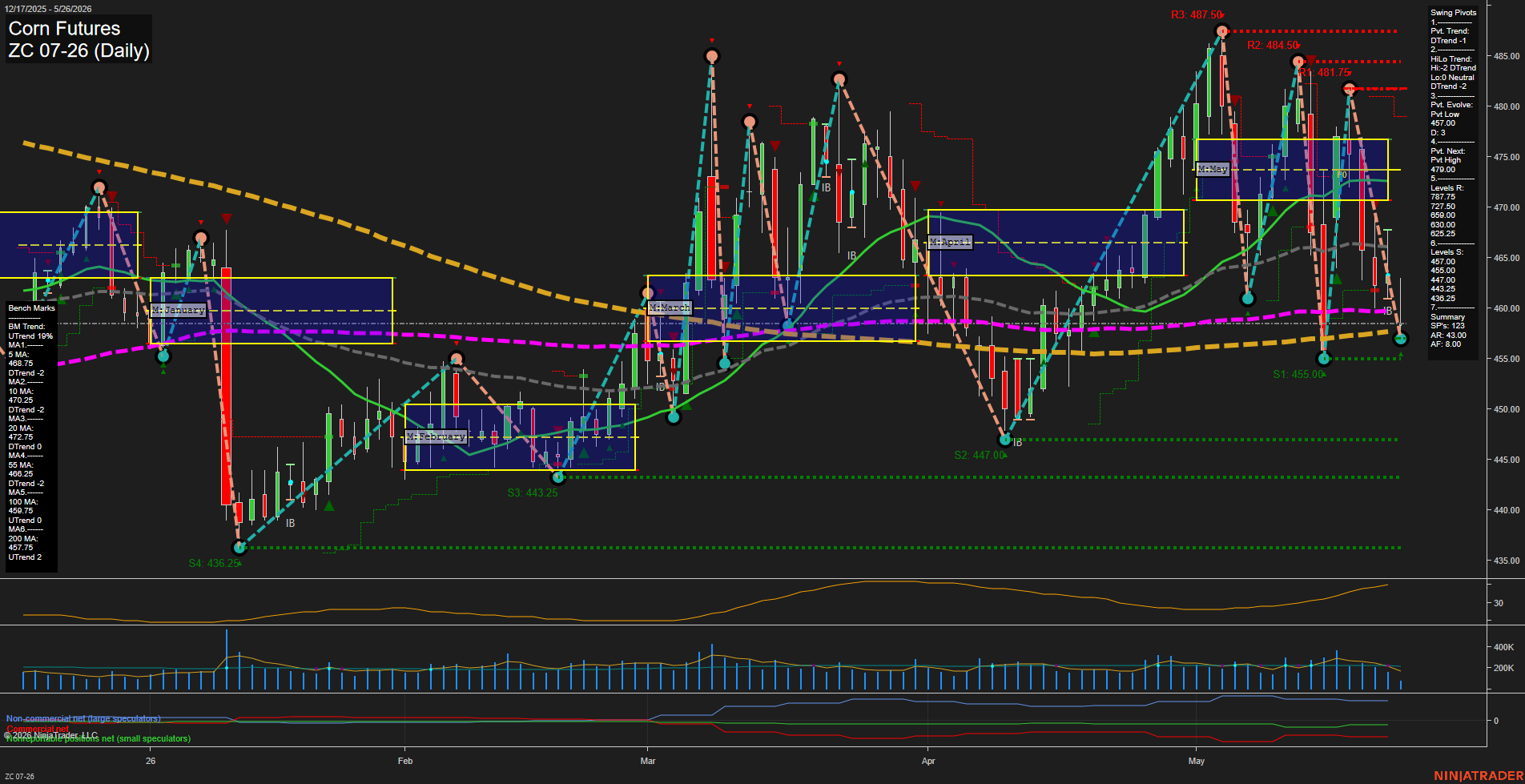Viewport: 1525px width, 784px height.
Task: Click the ZC 07-26 (Daily) instrument label
Action: point(78,50)
